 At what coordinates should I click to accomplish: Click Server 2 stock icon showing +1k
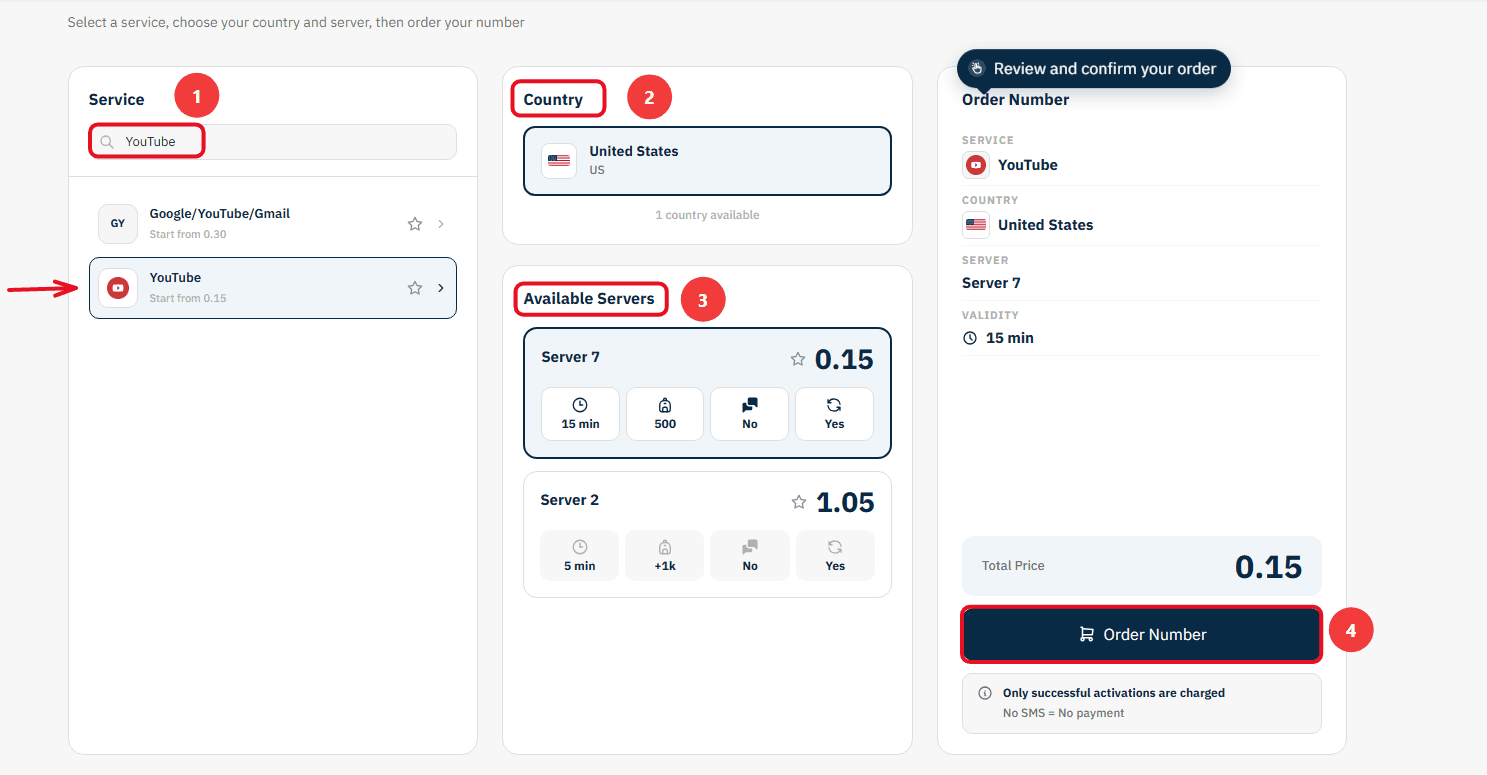pyautogui.click(x=665, y=547)
